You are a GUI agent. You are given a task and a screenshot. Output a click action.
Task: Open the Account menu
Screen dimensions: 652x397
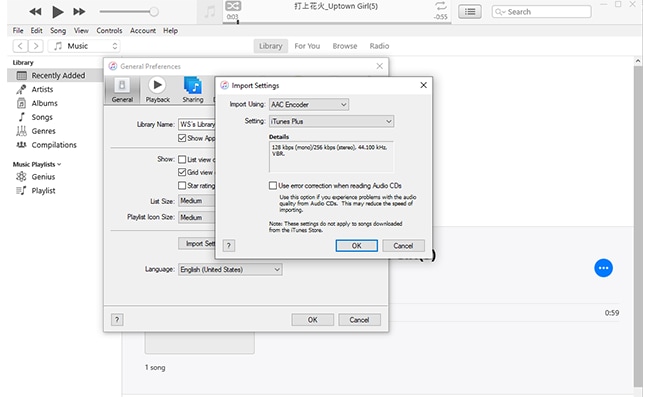[x=143, y=30]
